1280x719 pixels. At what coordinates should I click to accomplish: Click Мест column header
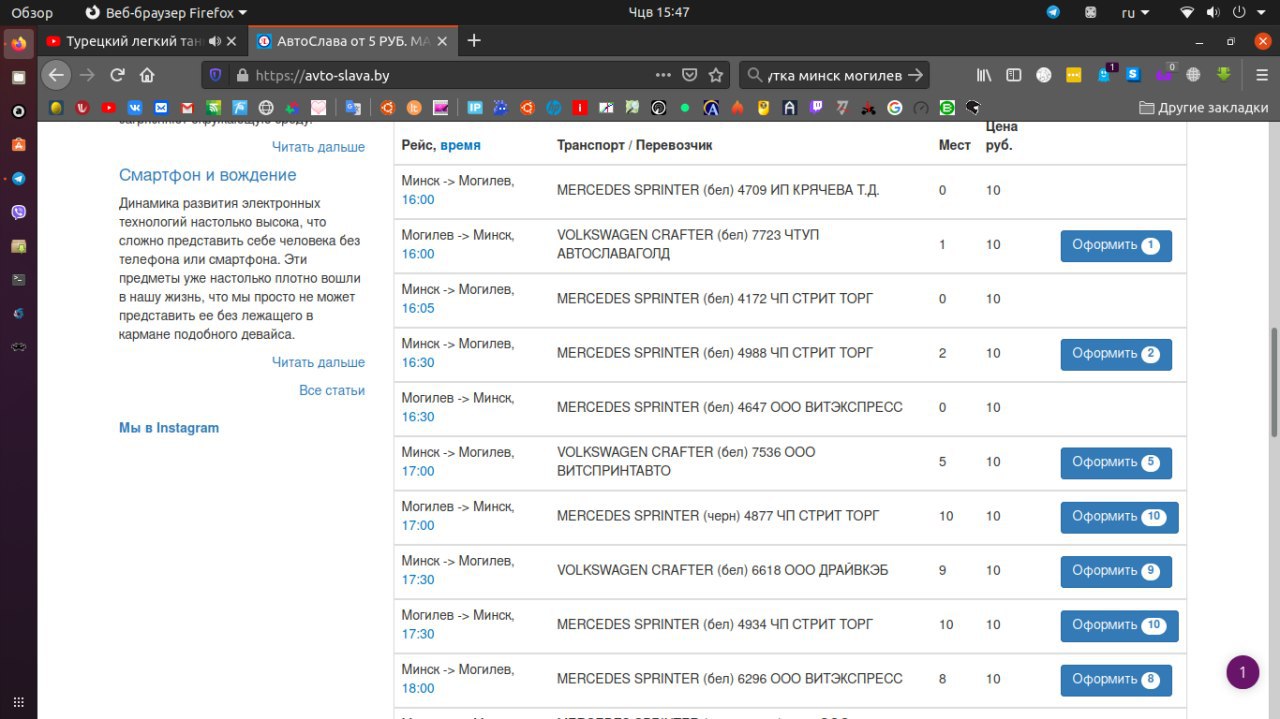[954, 145]
